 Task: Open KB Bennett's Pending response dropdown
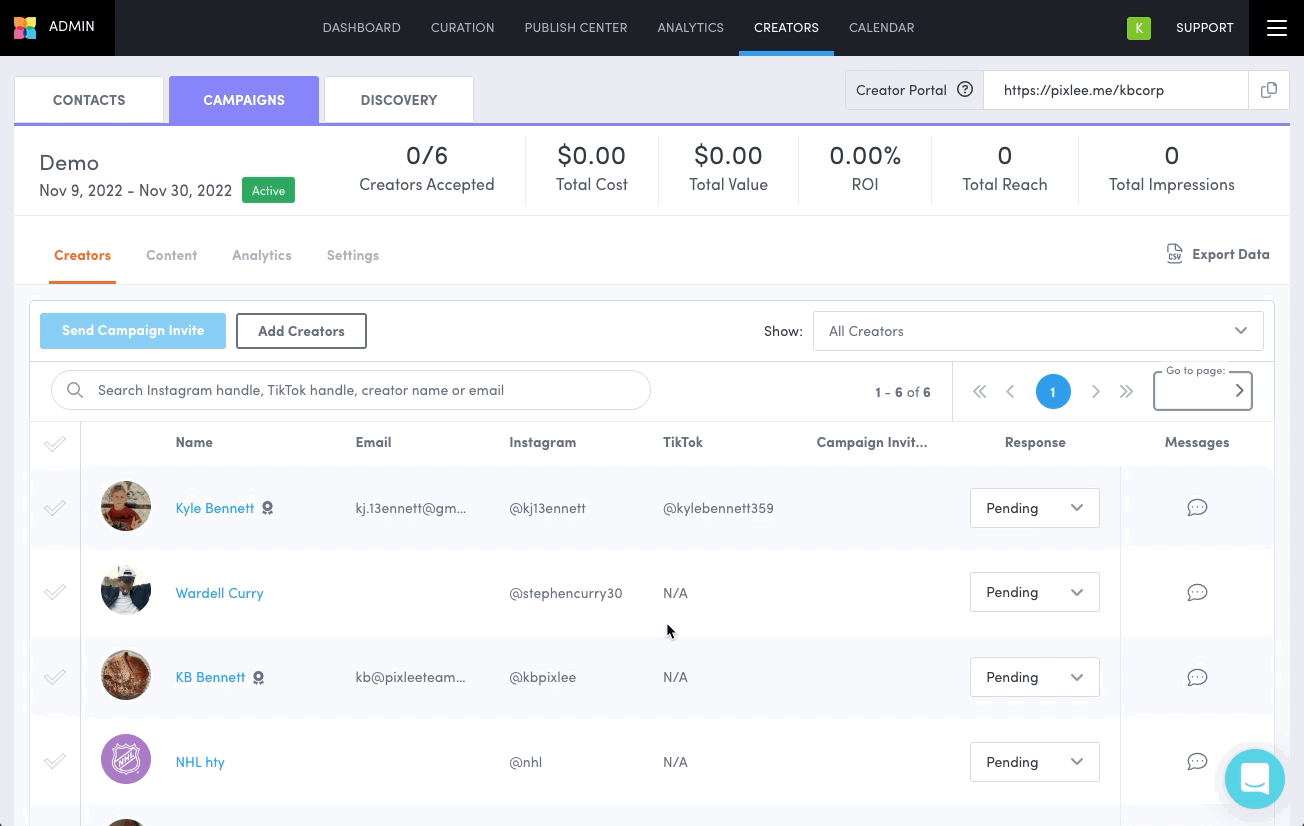coord(1034,678)
